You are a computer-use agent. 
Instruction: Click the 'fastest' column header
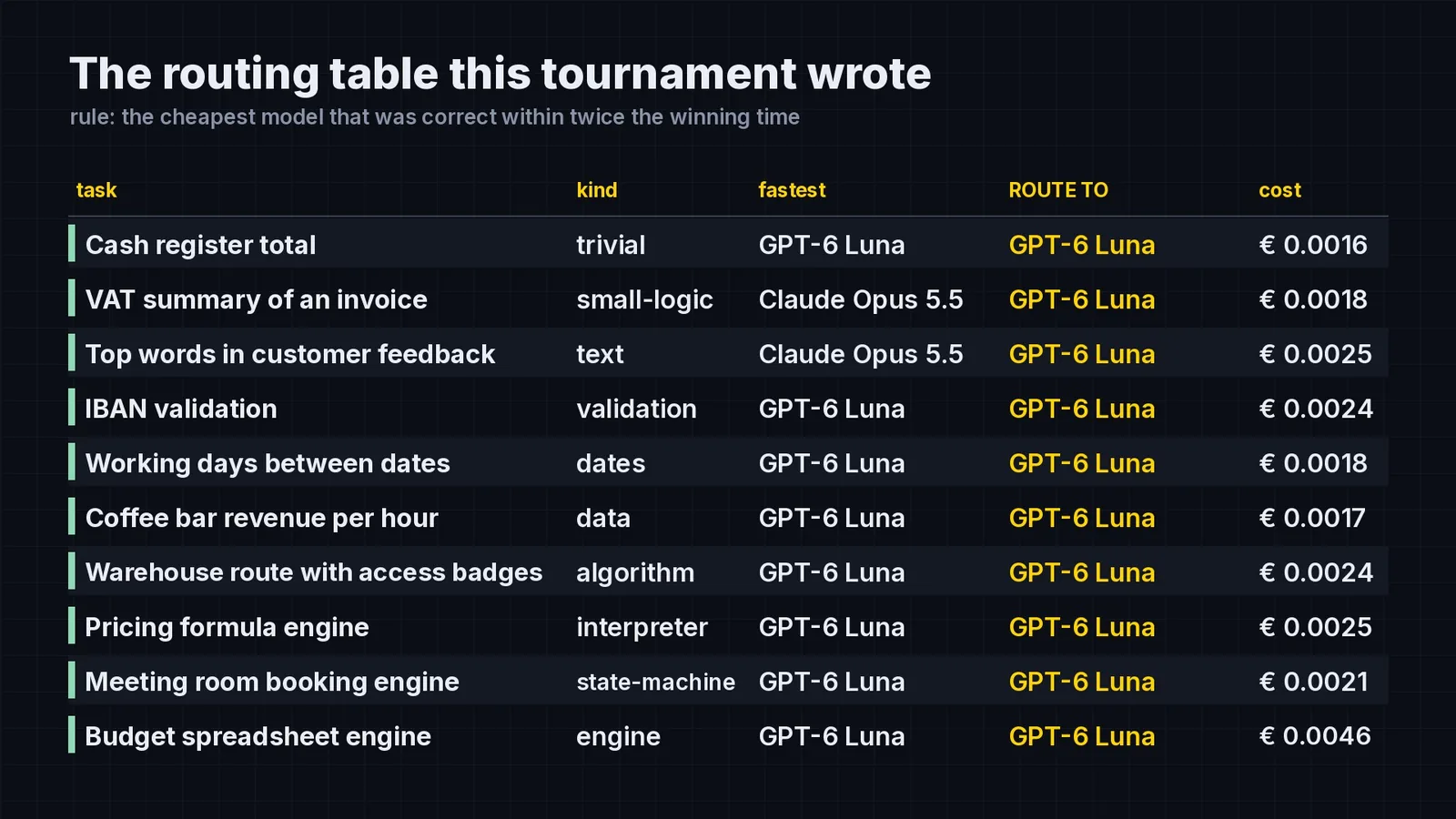[792, 190]
